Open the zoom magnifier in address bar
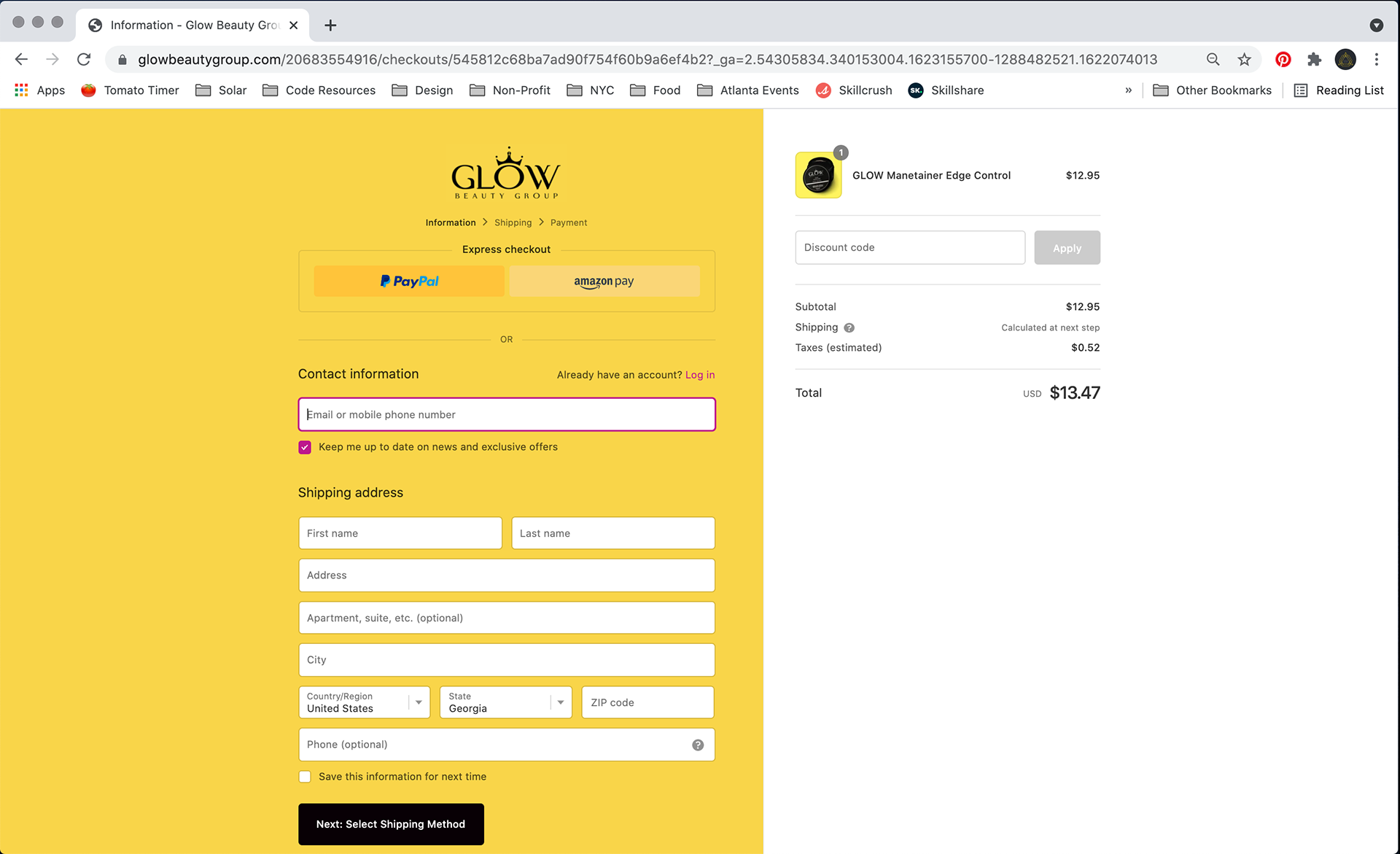 tap(1213, 59)
